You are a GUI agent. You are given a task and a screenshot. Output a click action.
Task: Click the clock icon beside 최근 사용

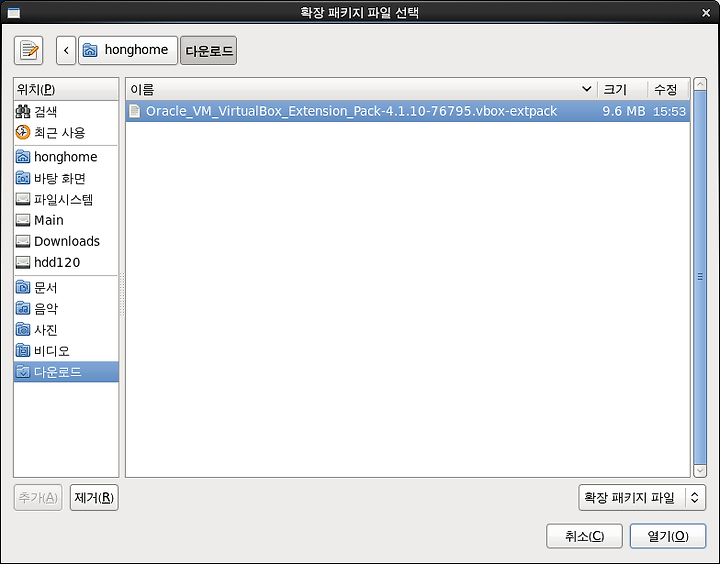pos(23,132)
